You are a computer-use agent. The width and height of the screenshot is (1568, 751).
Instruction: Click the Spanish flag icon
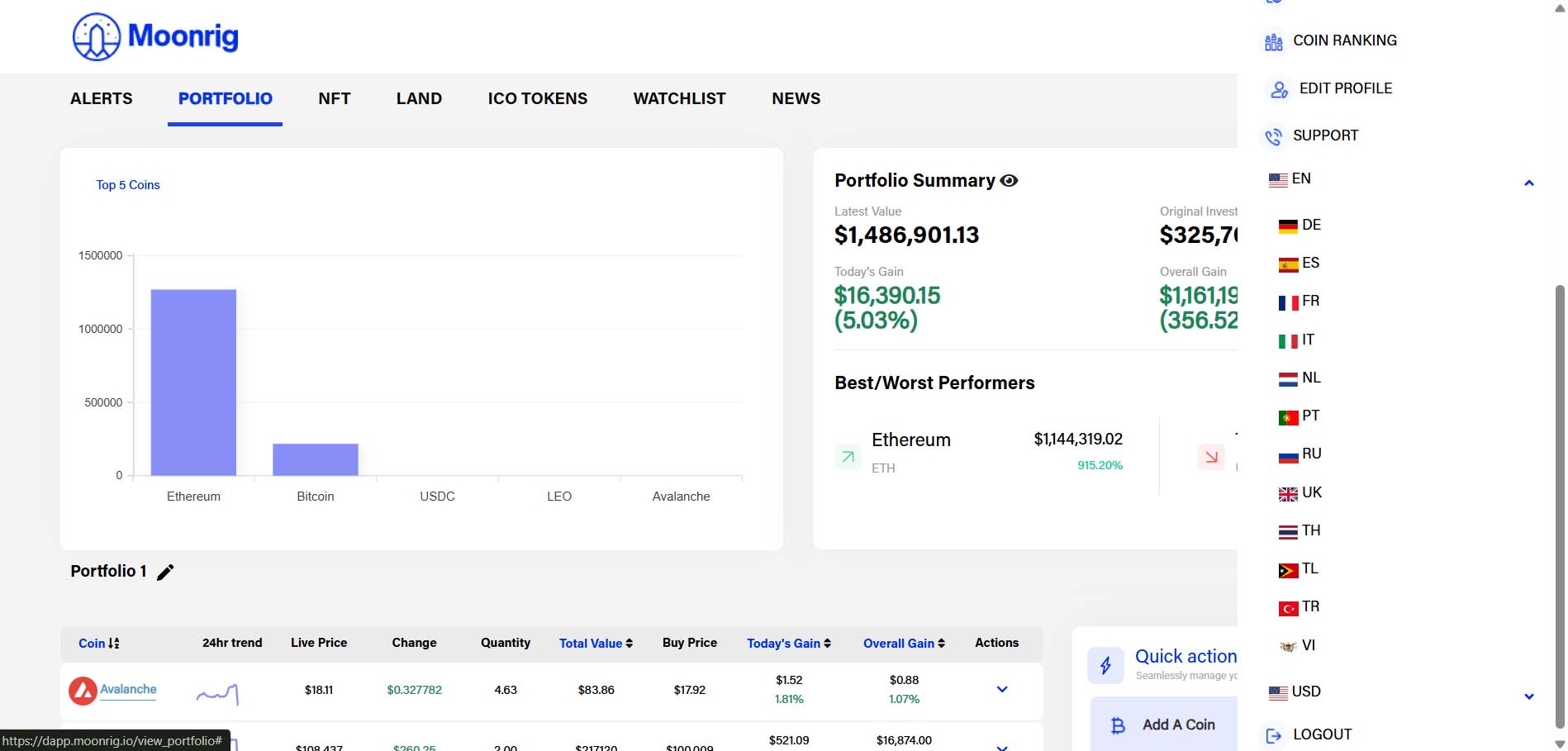tap(1288, 265)
